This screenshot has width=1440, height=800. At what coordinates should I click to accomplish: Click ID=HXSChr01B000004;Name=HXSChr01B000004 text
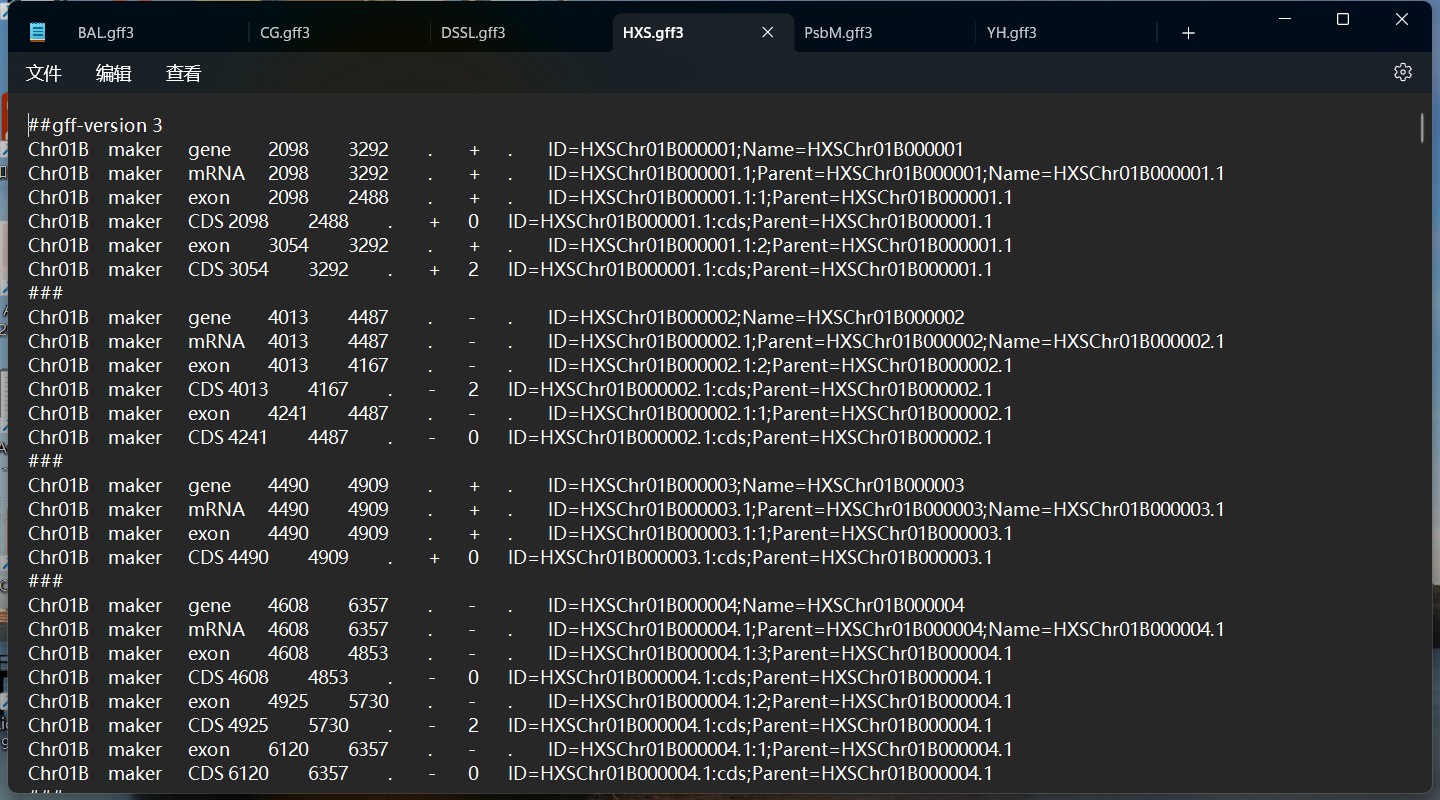[756, 605]
